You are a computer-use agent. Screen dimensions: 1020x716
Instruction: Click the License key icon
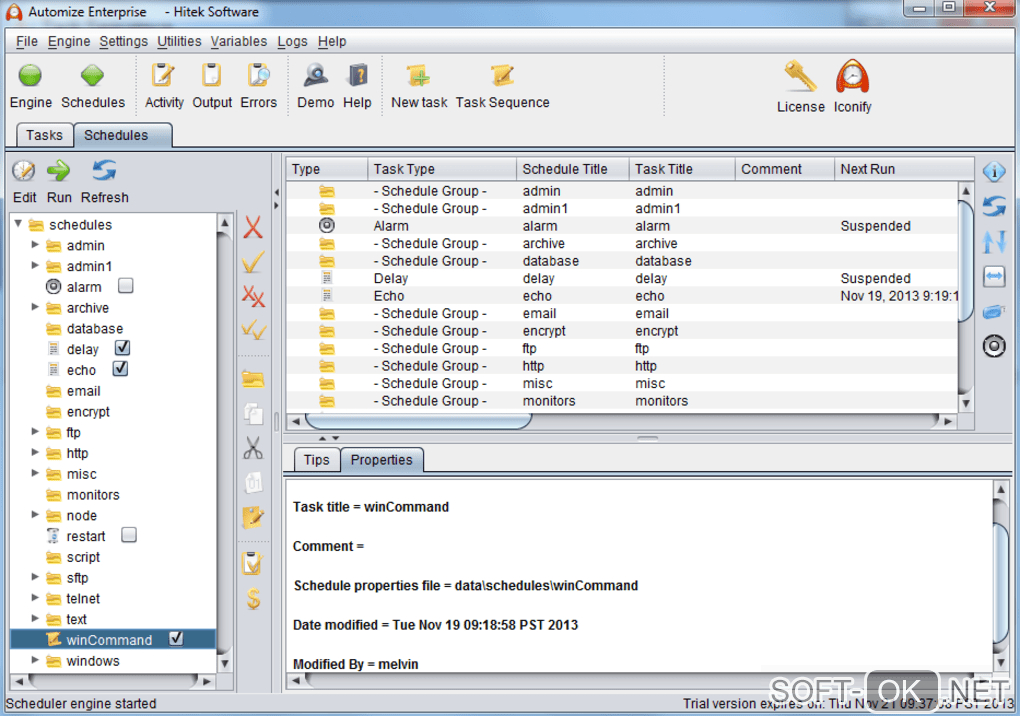coord(800,77)
